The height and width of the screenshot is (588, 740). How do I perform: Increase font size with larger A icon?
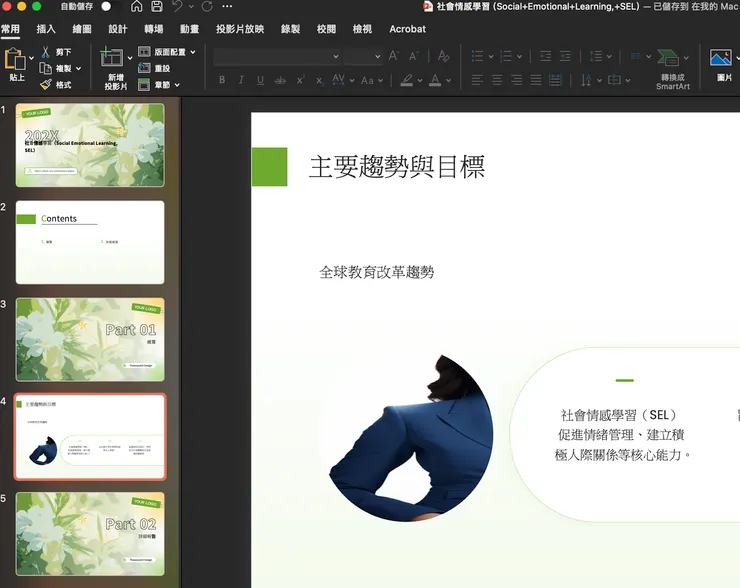(x=394, y=56)
